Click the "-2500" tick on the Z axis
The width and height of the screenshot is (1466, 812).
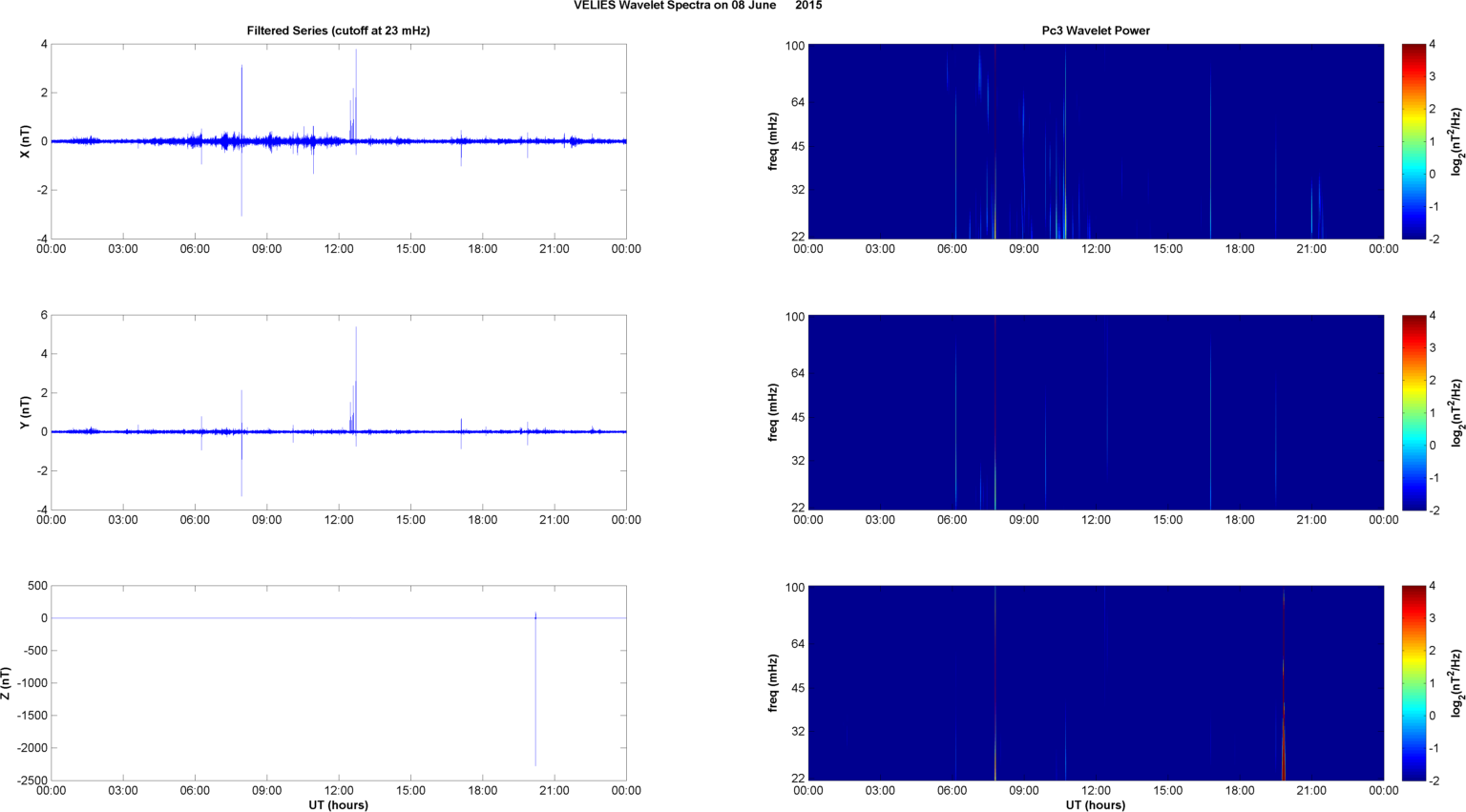(x=31, y=781)
